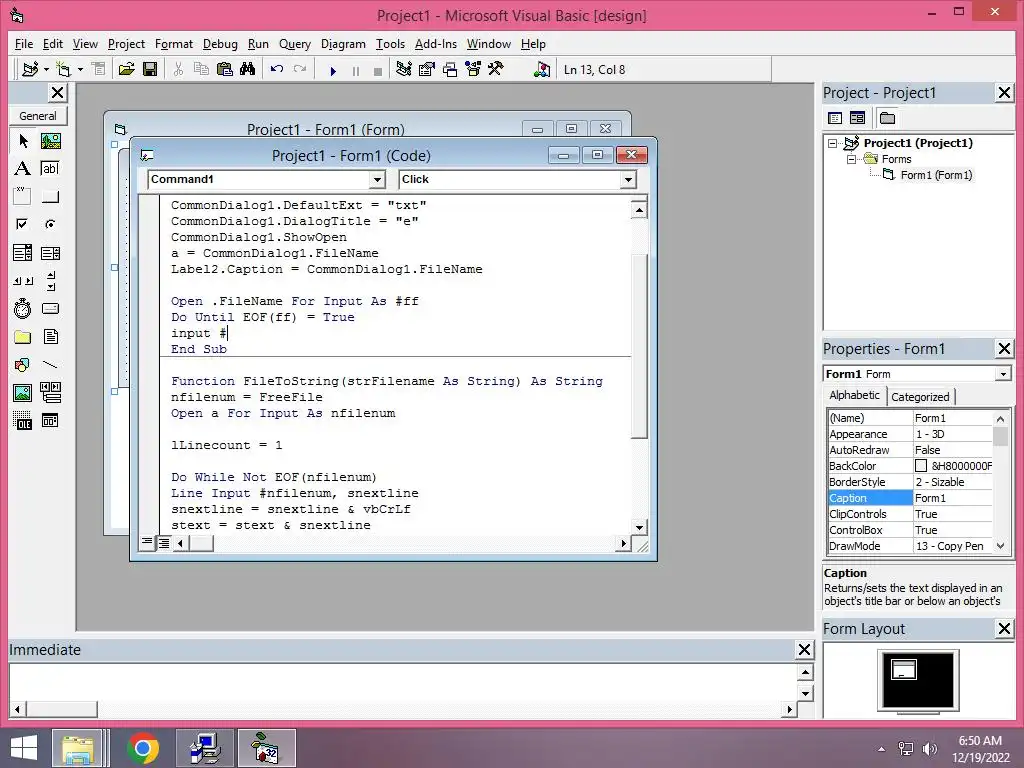Select the Pointer tool in the toolbox
Viewport: 1024px width, 768px height.
[23, 140]
